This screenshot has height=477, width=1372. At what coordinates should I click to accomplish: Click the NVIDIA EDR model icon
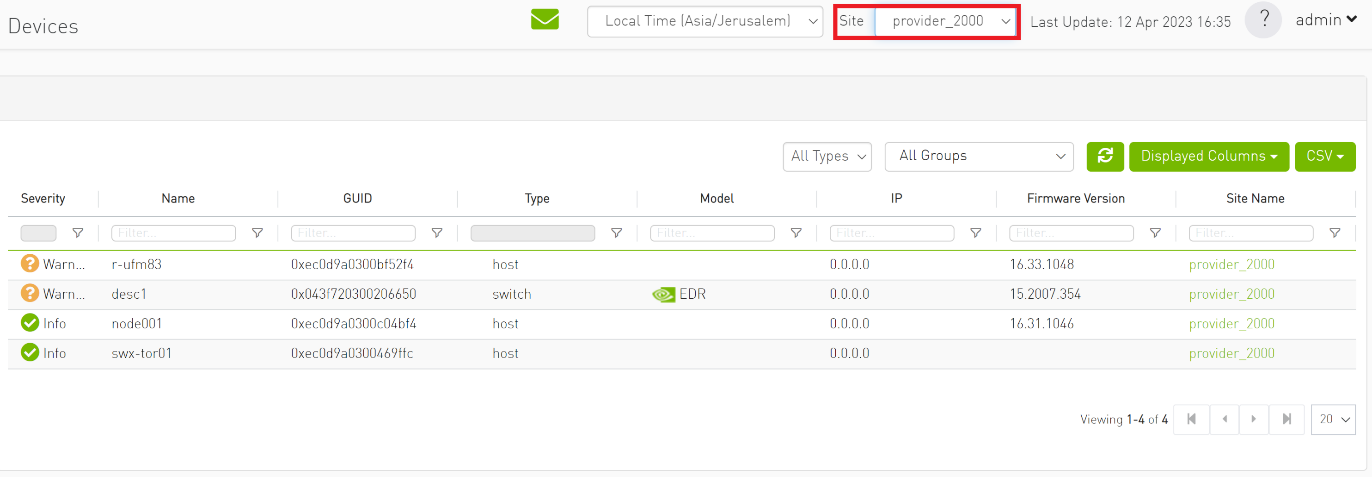coord(663,295)
